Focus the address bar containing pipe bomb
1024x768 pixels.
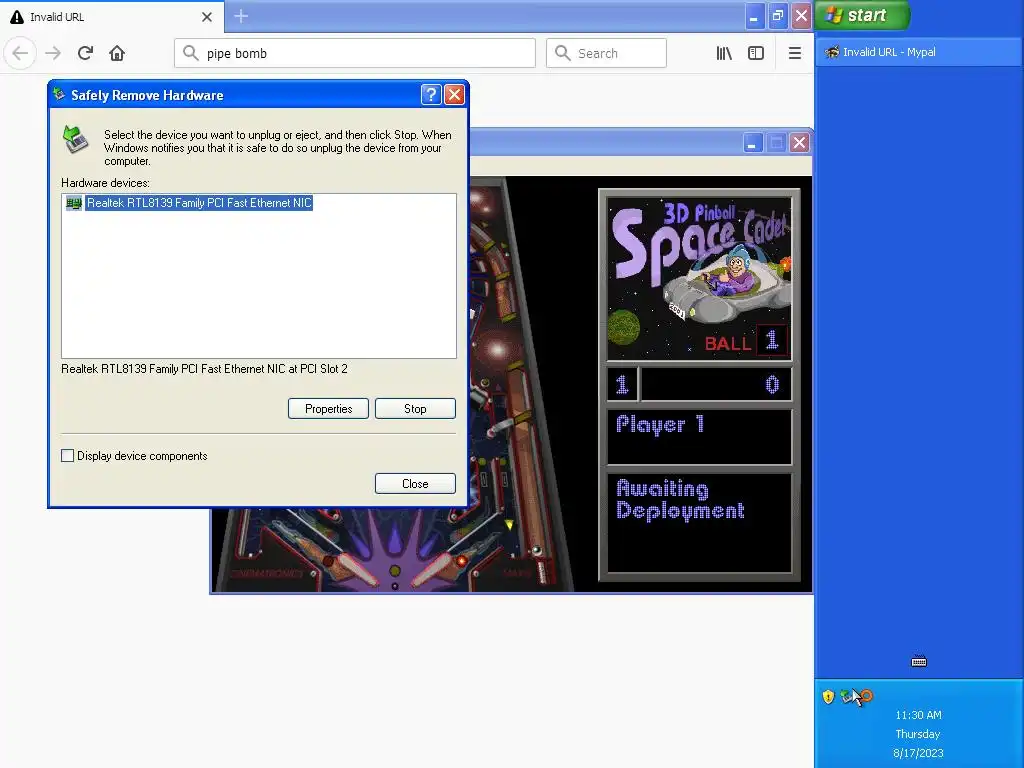[x=355, y=53]
